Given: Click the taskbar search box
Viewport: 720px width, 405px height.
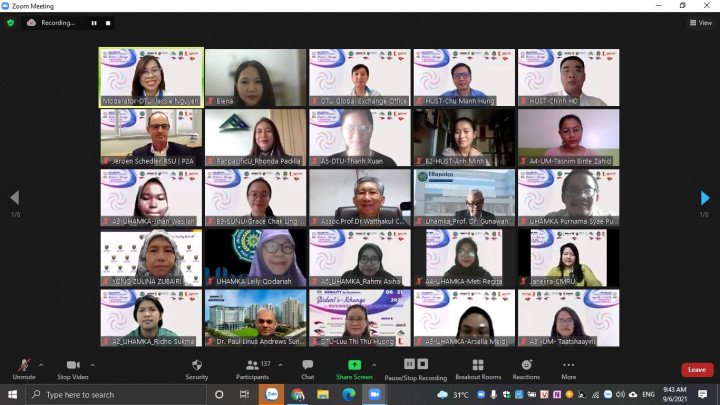Looking at the screenshot, I should (x=116, y=394).
